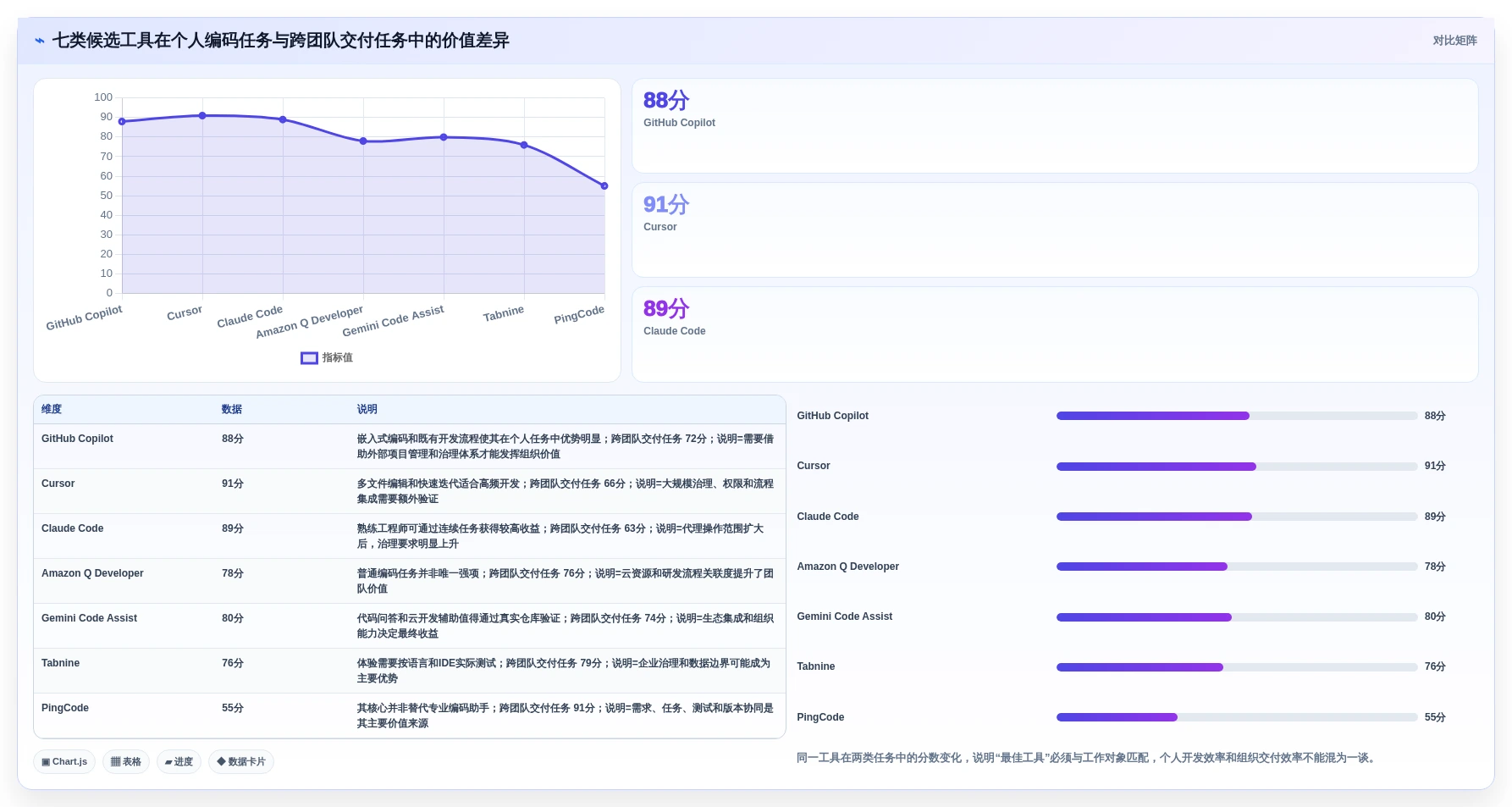Click the dashboard title text

point(281,41)
